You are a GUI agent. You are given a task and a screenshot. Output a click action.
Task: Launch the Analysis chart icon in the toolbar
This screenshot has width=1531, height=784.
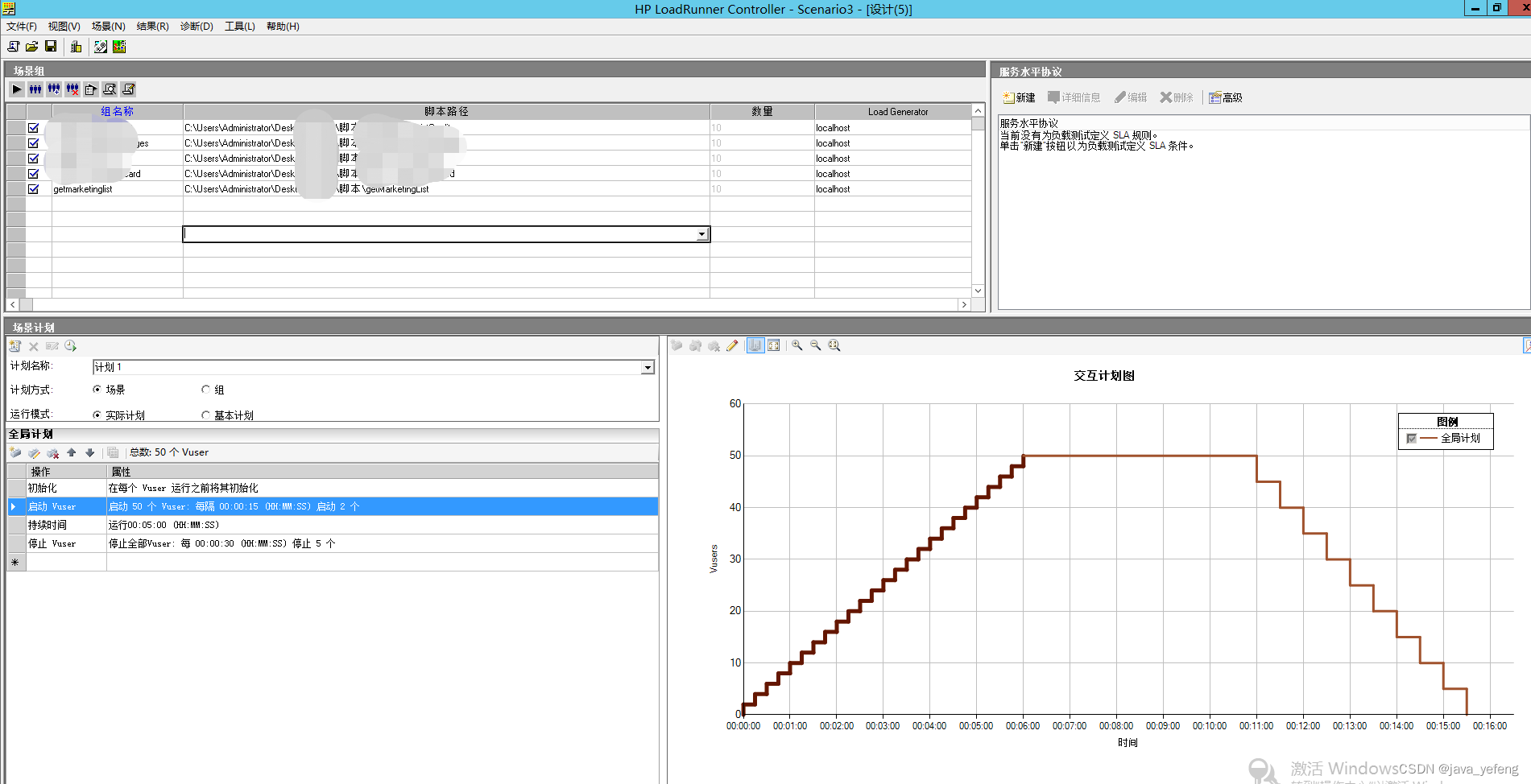[119, 47]
